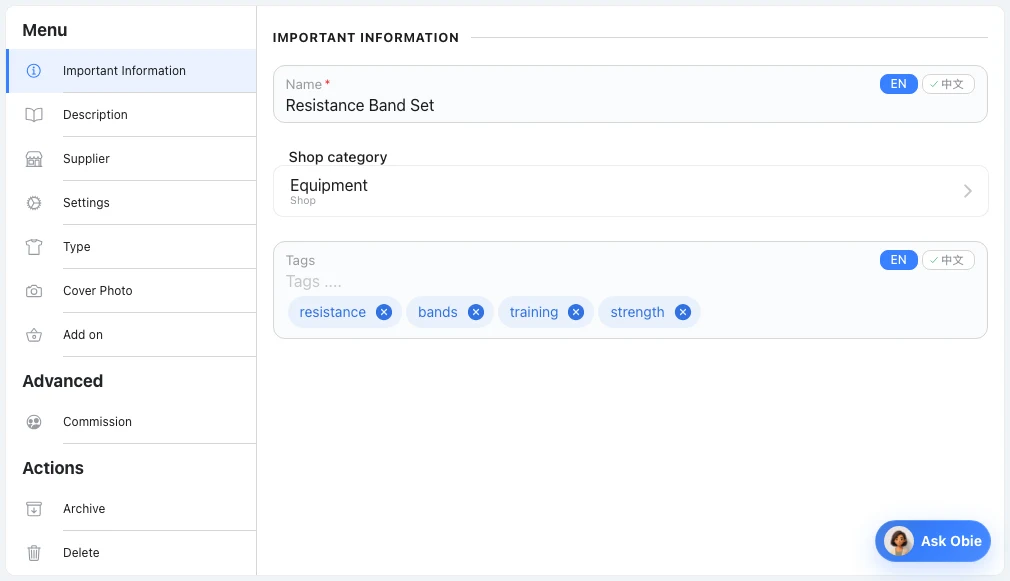Choose the Archive action
Image resolution: width=1010 pixels, height=581 pixels.
point(131,509)
